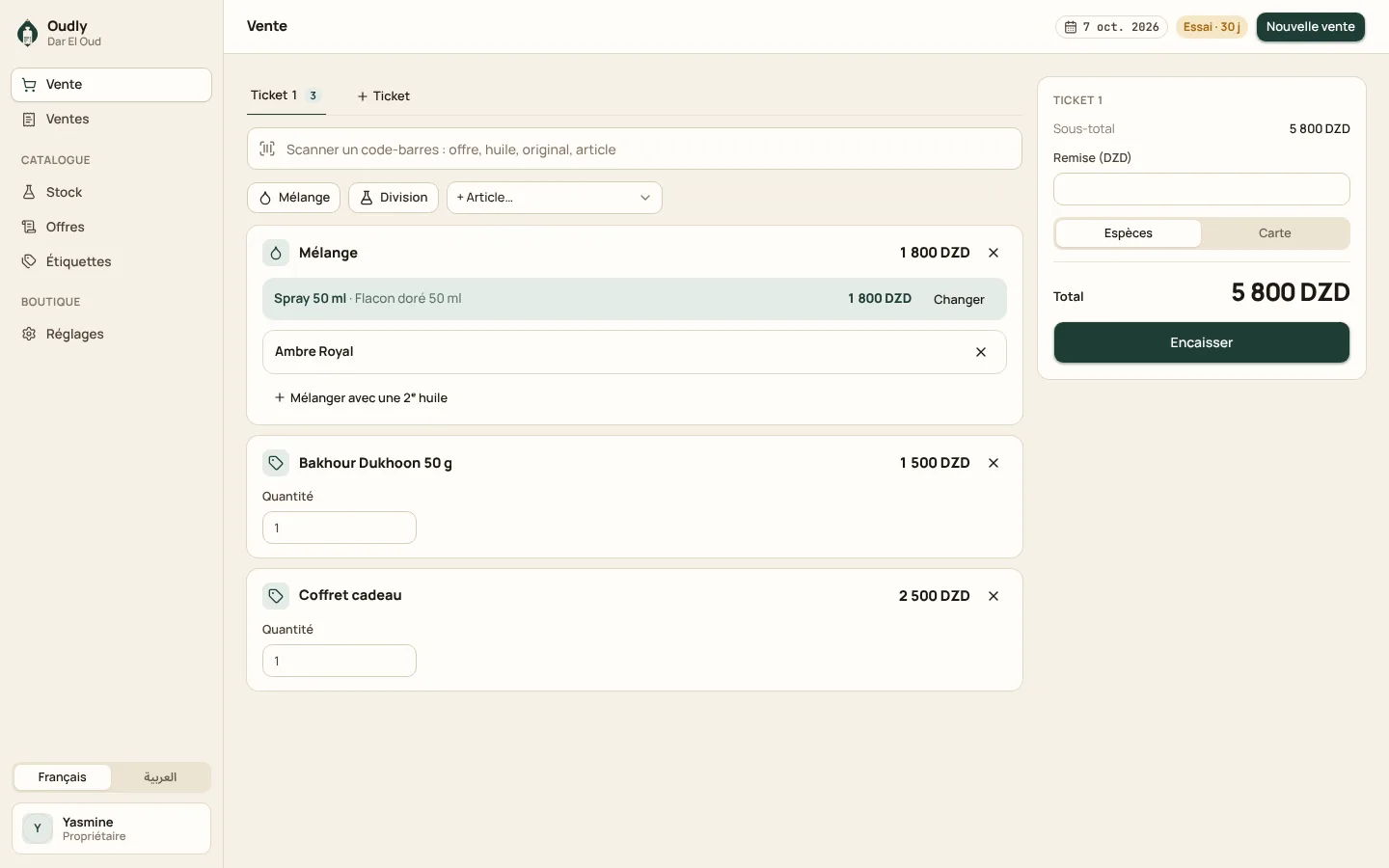
Task: Focus the barcode scan input field
Action: click(635, 149)
